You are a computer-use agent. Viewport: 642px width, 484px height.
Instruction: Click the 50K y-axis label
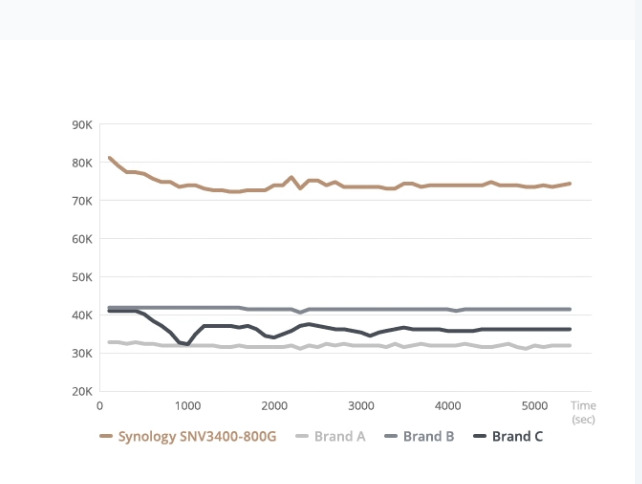82,277
